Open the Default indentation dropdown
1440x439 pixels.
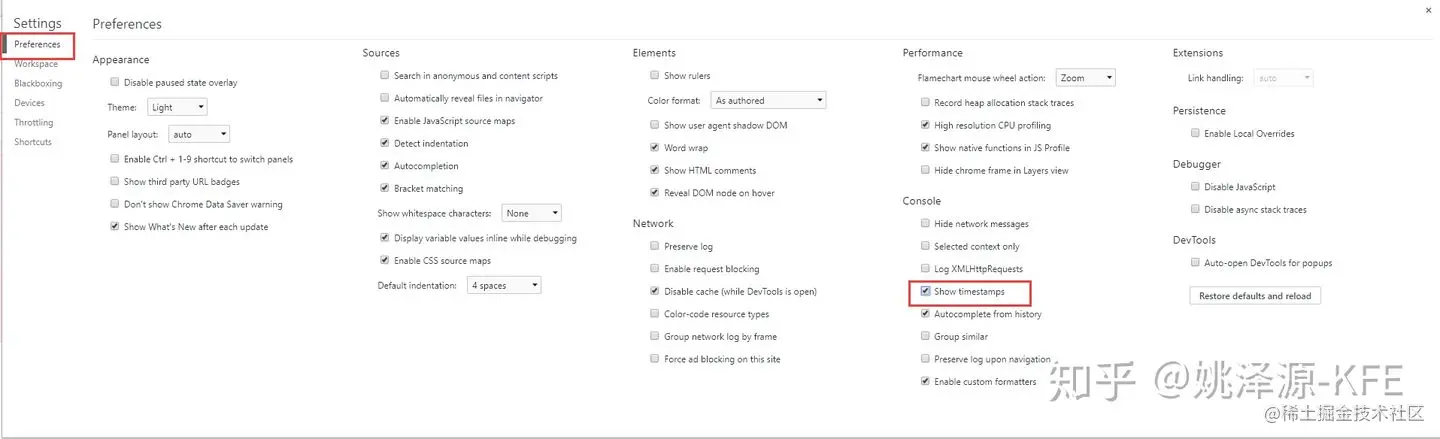click(x=504, y=286)
